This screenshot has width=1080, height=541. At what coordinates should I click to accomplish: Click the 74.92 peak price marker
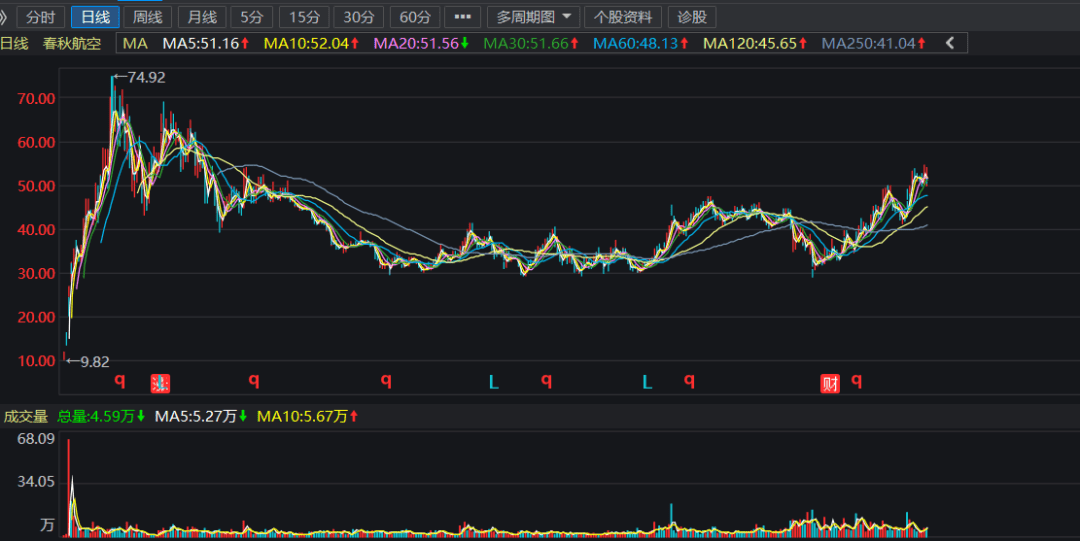[x=140, y=77]
